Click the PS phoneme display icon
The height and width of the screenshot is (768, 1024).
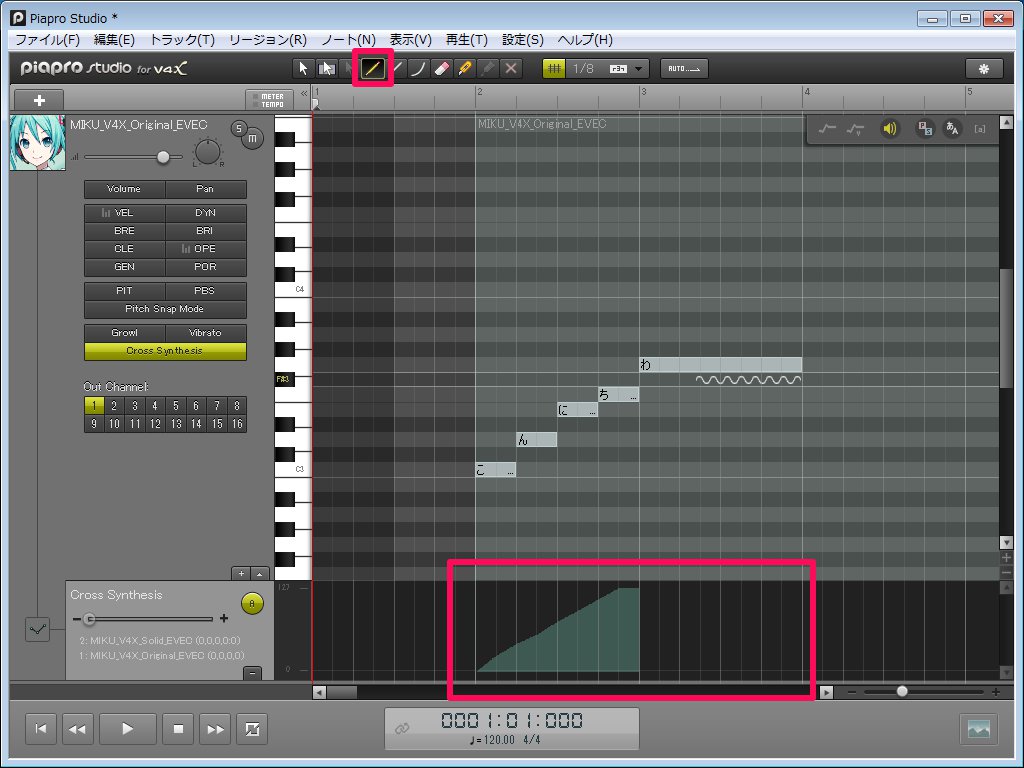[x=924, y=129]
